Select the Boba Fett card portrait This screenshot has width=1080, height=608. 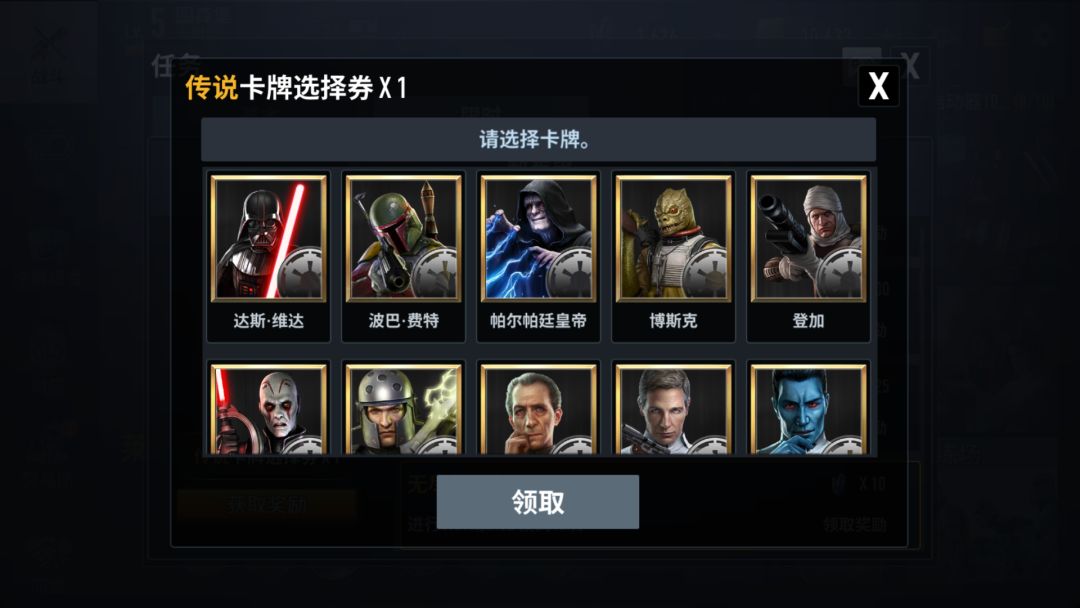click(x=404, y=238)
